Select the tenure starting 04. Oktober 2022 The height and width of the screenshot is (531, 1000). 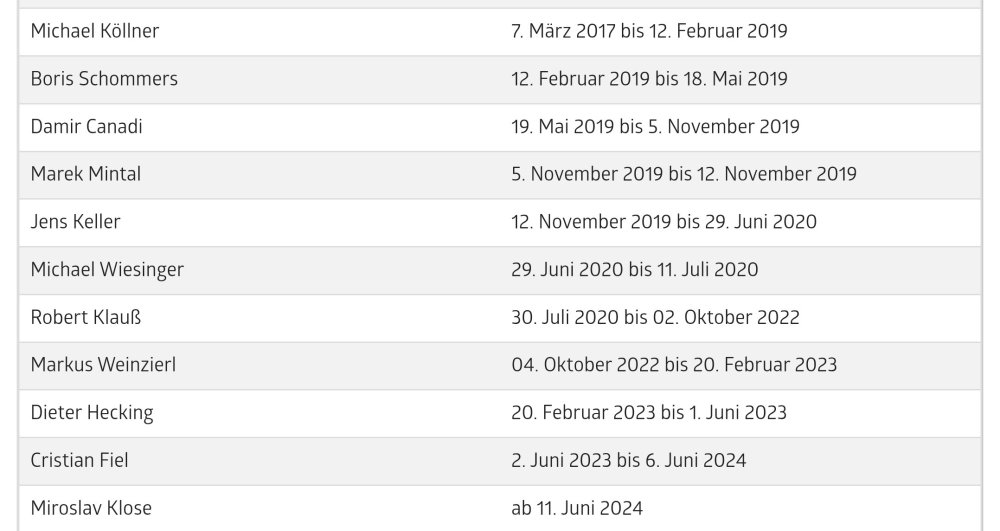tap(674, 365)
